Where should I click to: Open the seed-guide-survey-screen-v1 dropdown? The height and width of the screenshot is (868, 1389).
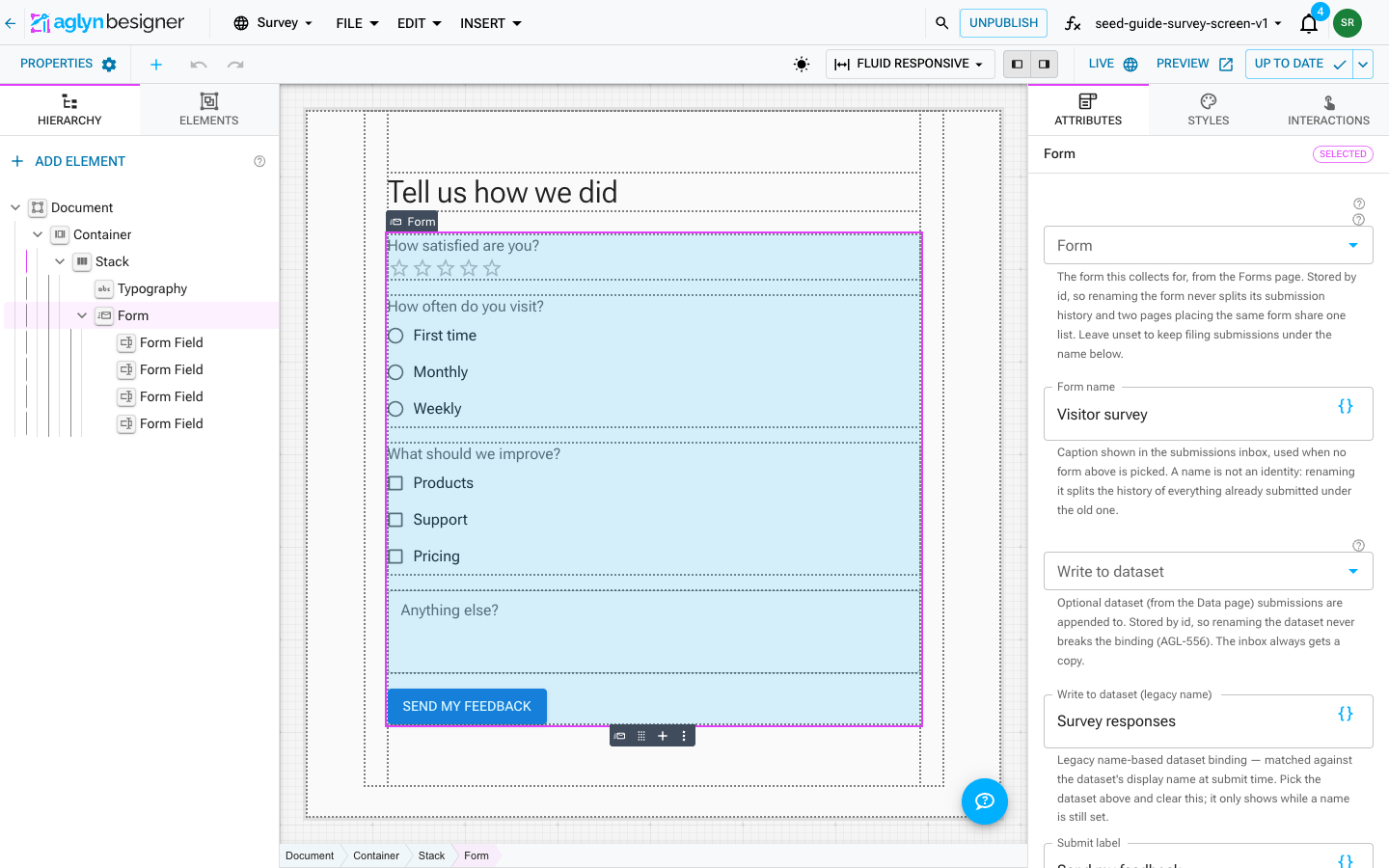[x=1188, y=23]
